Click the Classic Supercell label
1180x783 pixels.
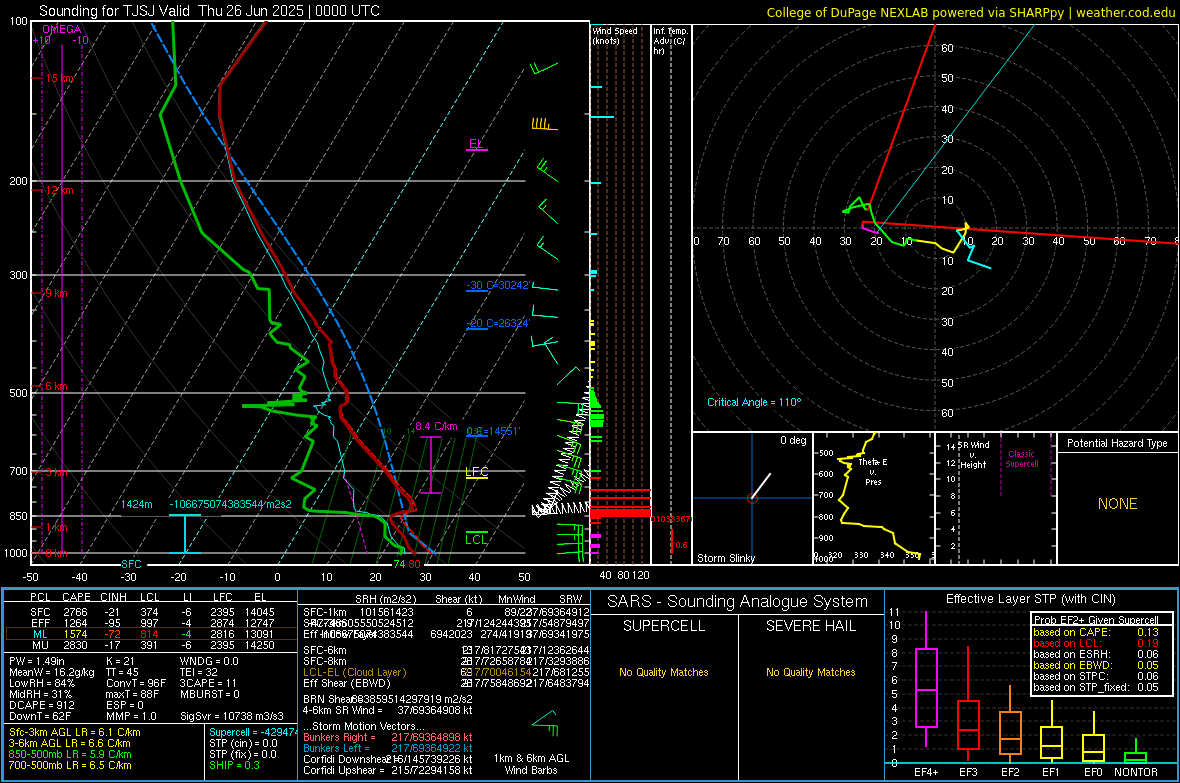[x=1021, y=459]
